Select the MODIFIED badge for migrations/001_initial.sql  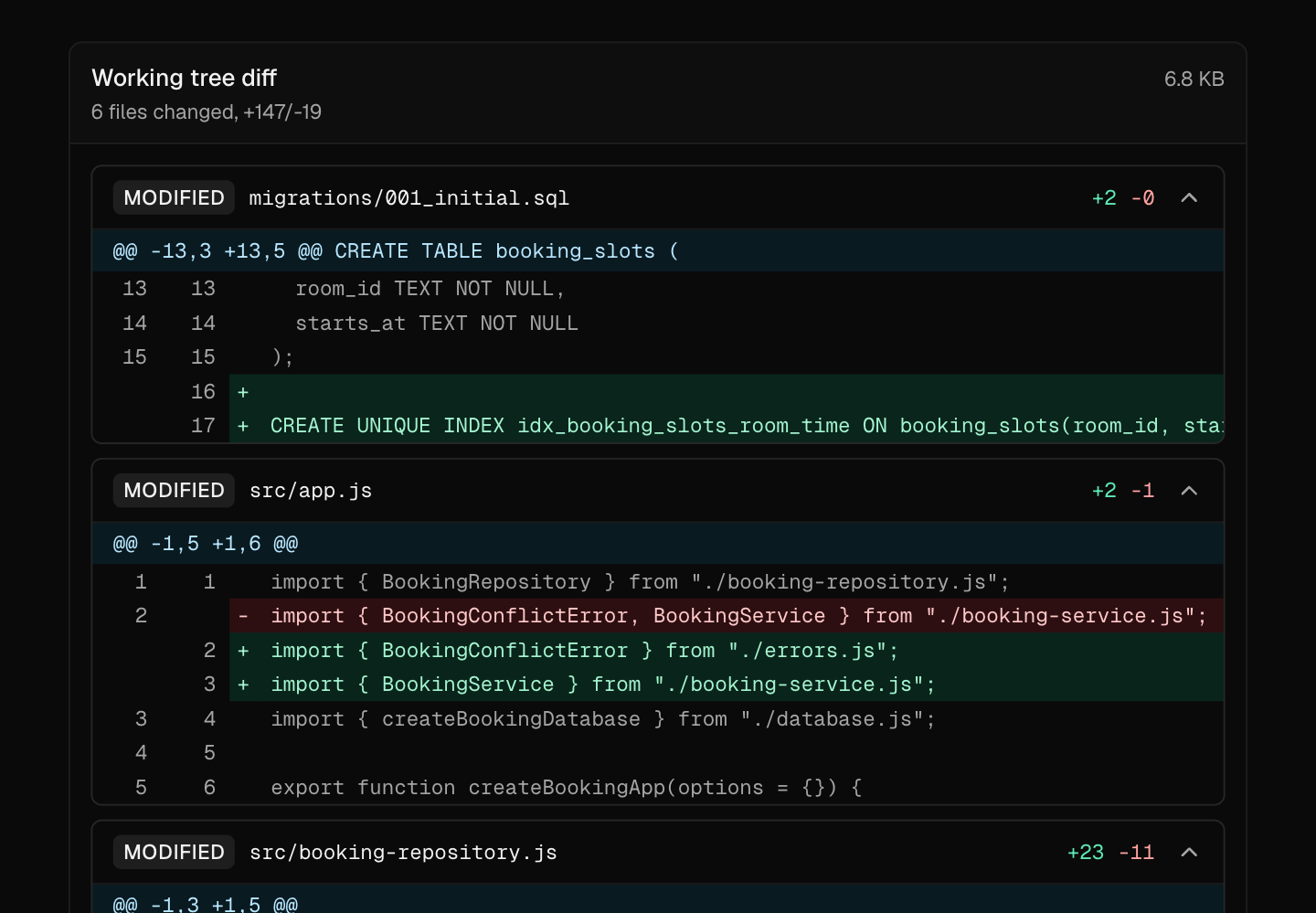click(174, 198)
